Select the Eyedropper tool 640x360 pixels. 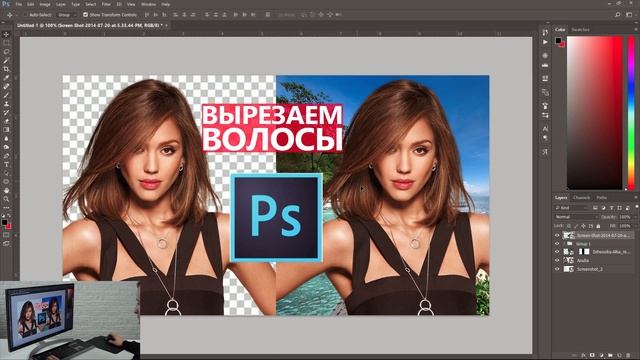click(6, 78)
